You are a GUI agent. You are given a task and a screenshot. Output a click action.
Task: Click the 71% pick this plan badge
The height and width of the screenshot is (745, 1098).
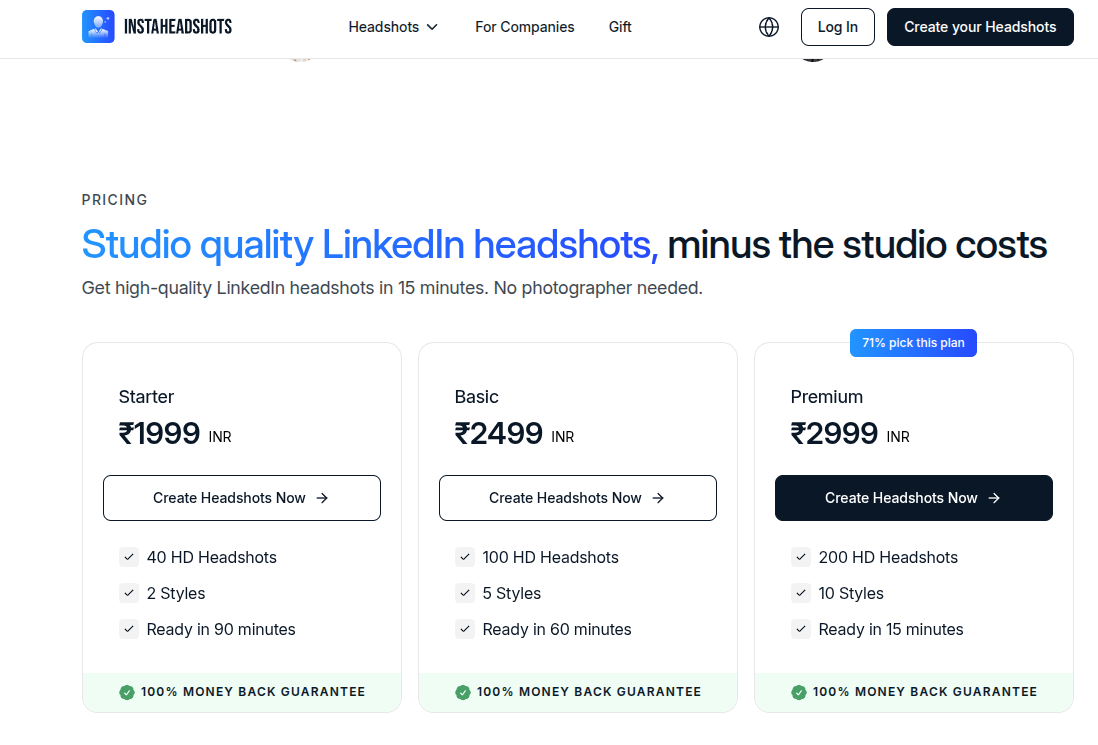click(x=913, y=343)
